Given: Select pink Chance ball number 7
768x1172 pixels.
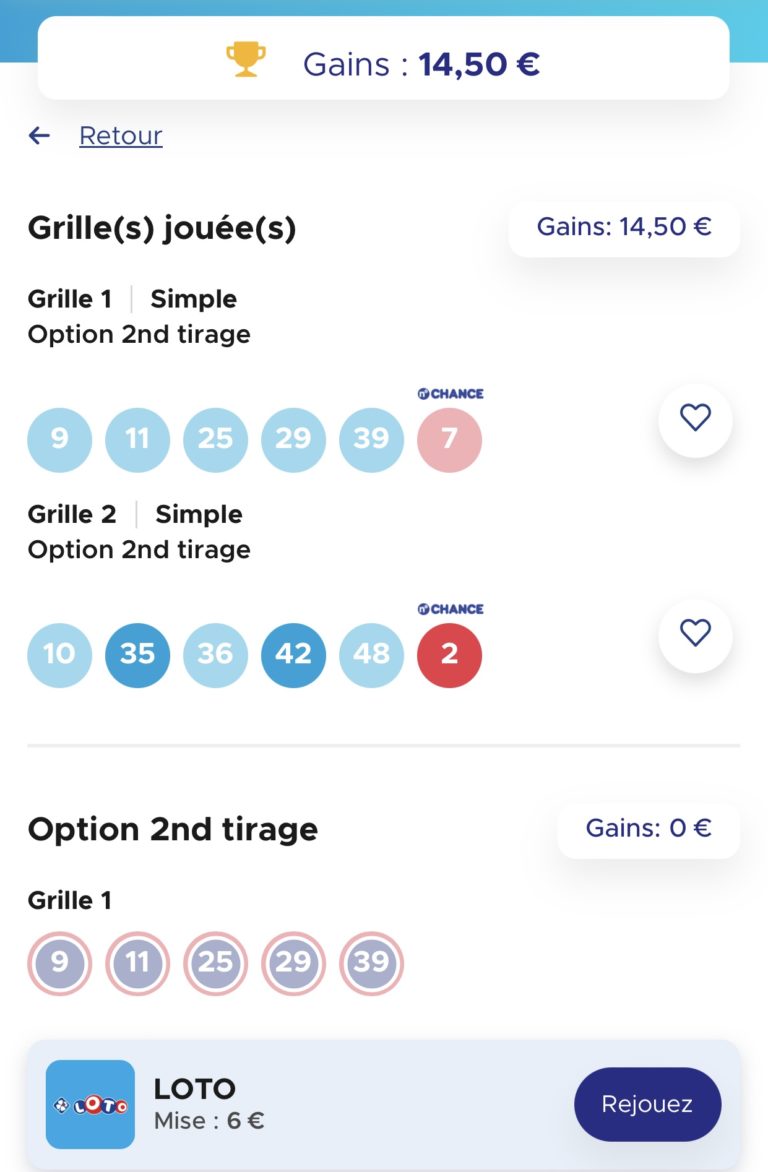Looking at the screenshot, I should 449,440.
